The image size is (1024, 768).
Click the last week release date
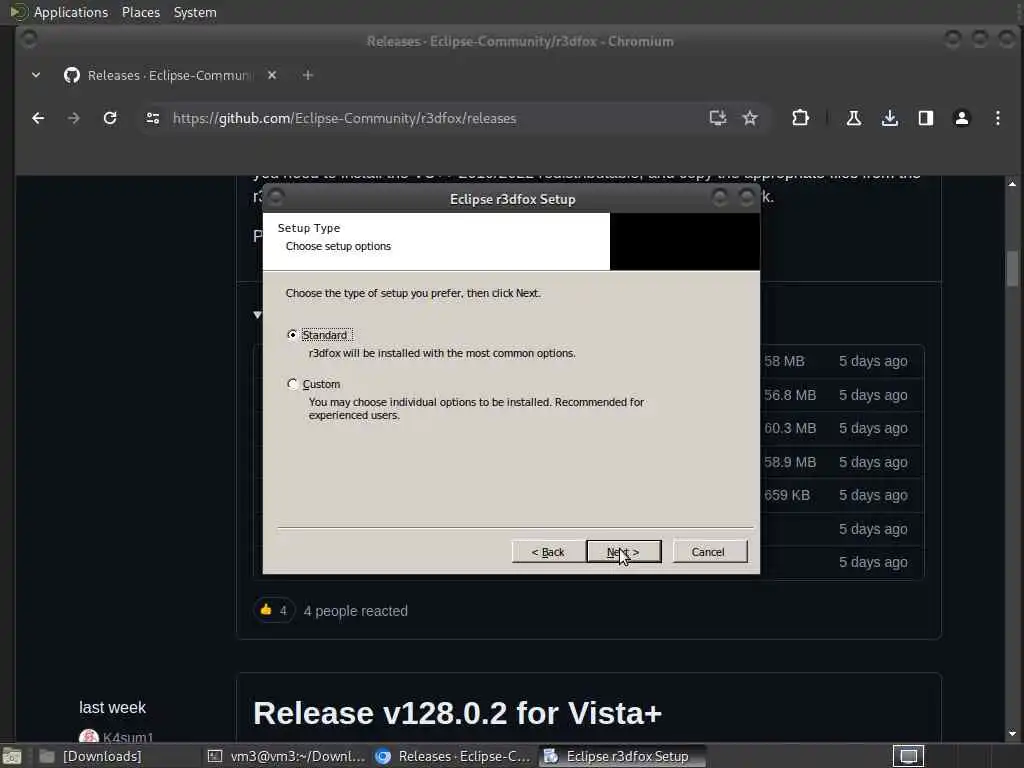click(x=112, y=707)
